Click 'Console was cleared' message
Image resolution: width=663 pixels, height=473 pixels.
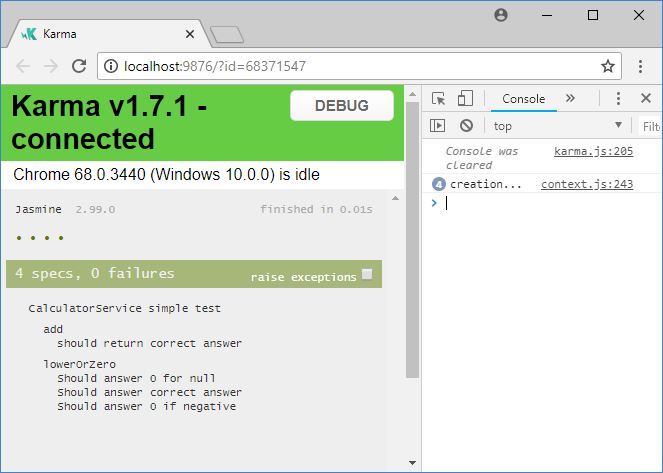[x=482, y=158]
